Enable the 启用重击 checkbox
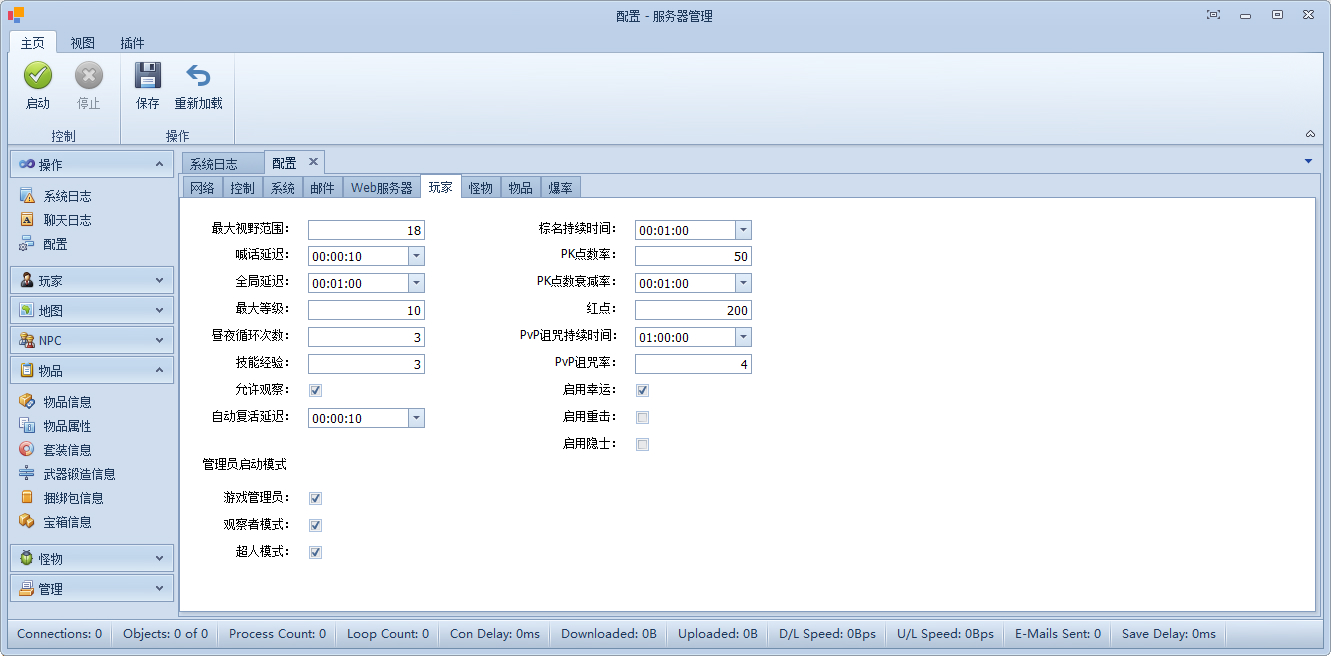The image size is (1331, 656). tap(643, 417)
